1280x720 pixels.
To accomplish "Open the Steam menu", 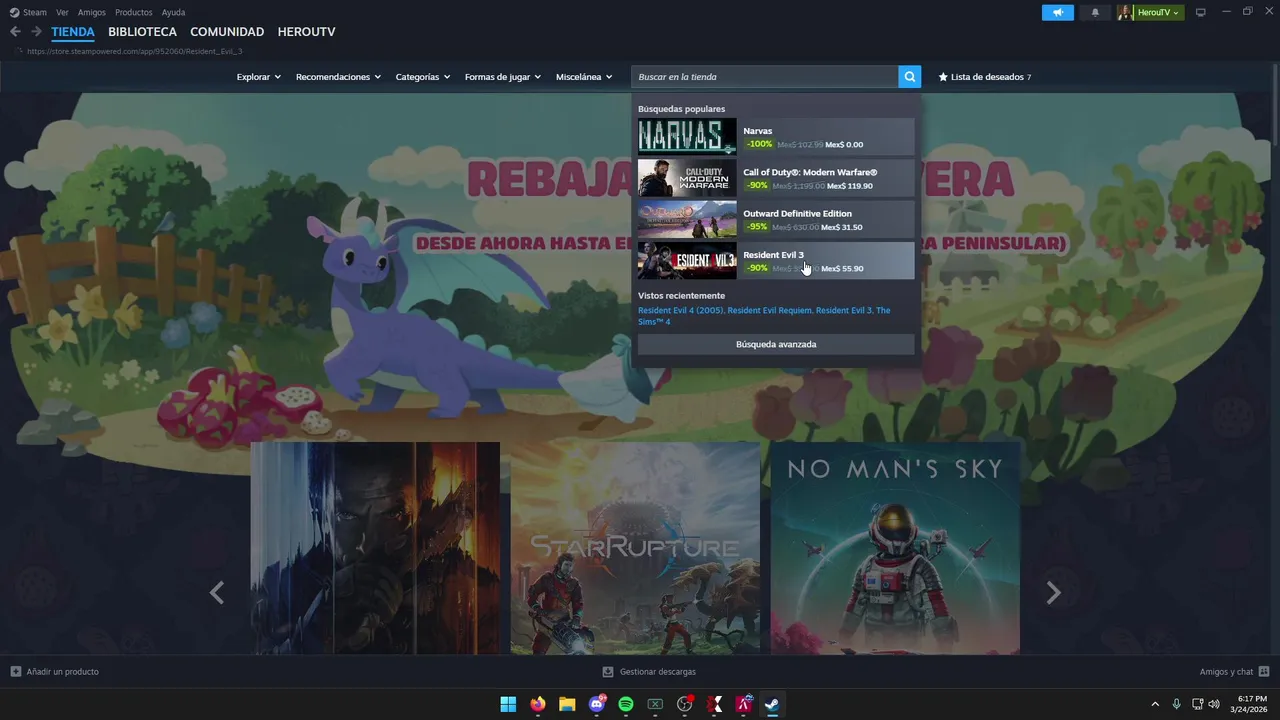I will pos(35,12).
